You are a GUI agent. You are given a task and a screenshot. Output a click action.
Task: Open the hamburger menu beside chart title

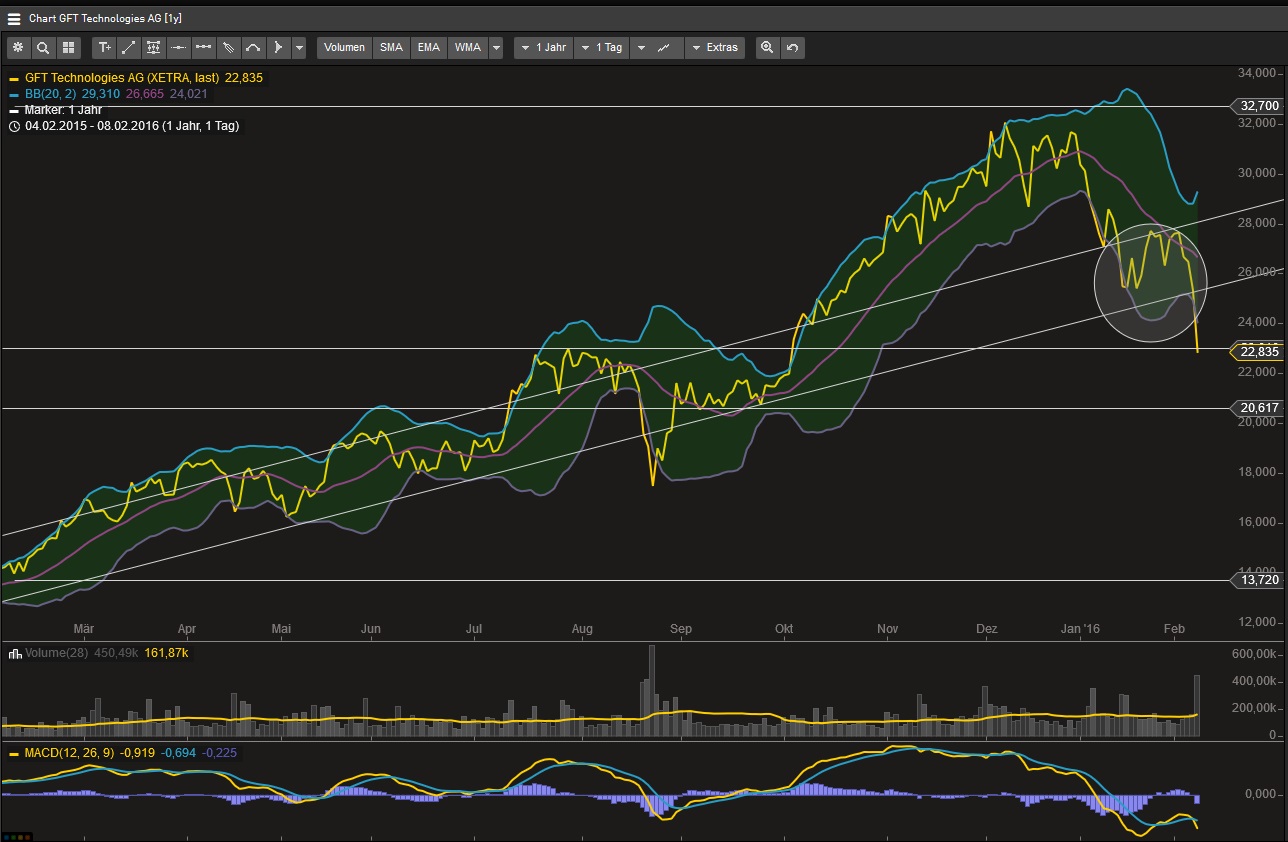[x=14, y=18]
